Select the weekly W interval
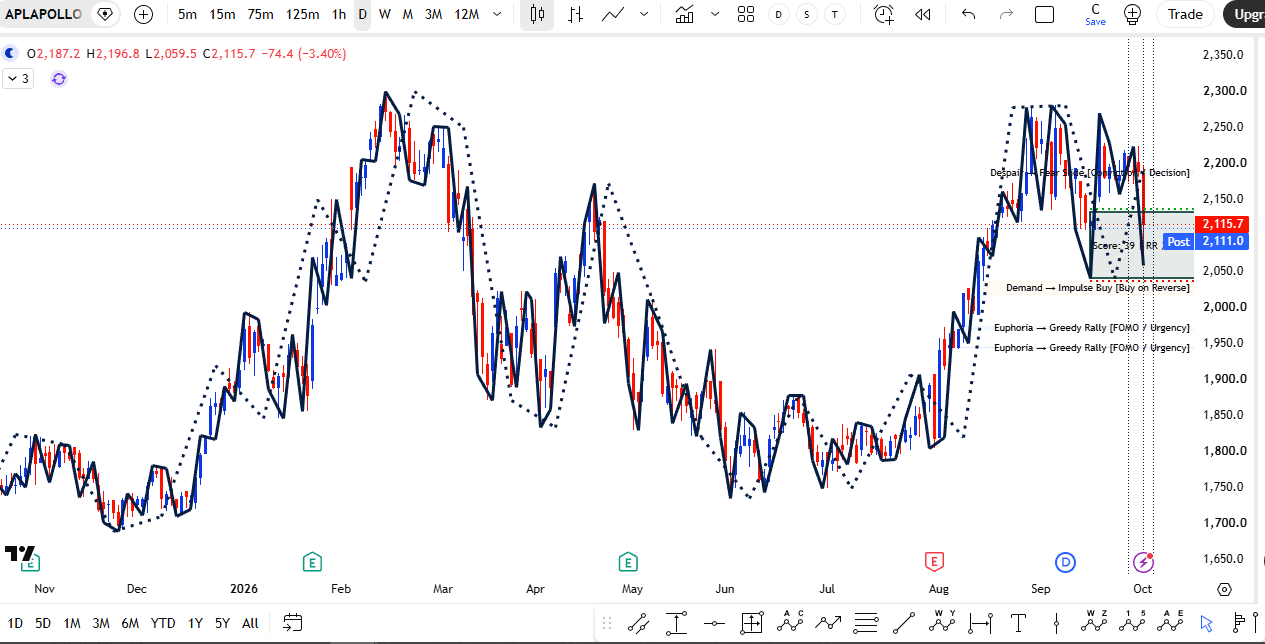 pos(384,14)
